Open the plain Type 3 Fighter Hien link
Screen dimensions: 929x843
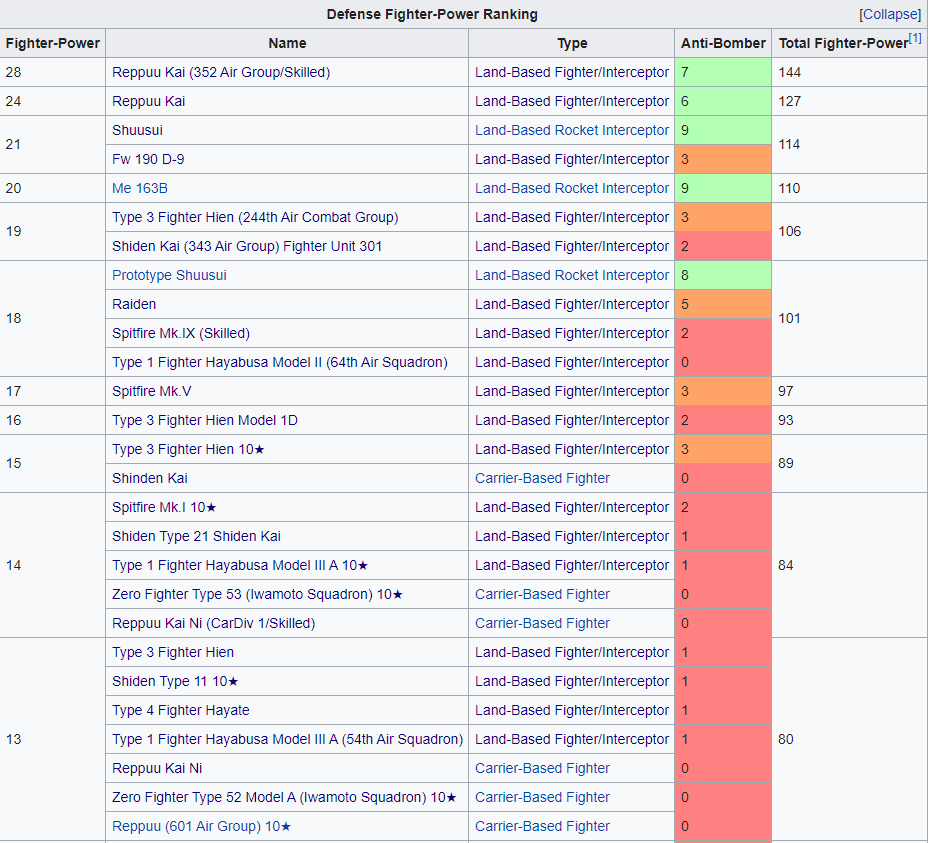(x=173, y=653)
